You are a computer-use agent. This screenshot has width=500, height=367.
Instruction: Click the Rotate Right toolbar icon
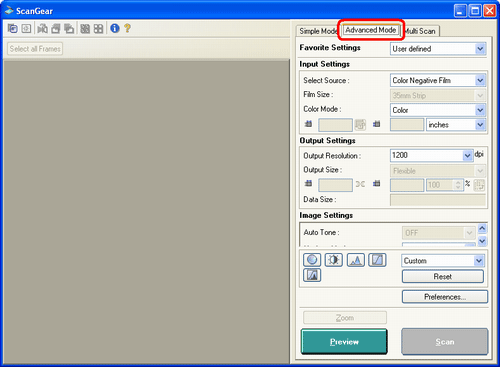click(69, 29)
